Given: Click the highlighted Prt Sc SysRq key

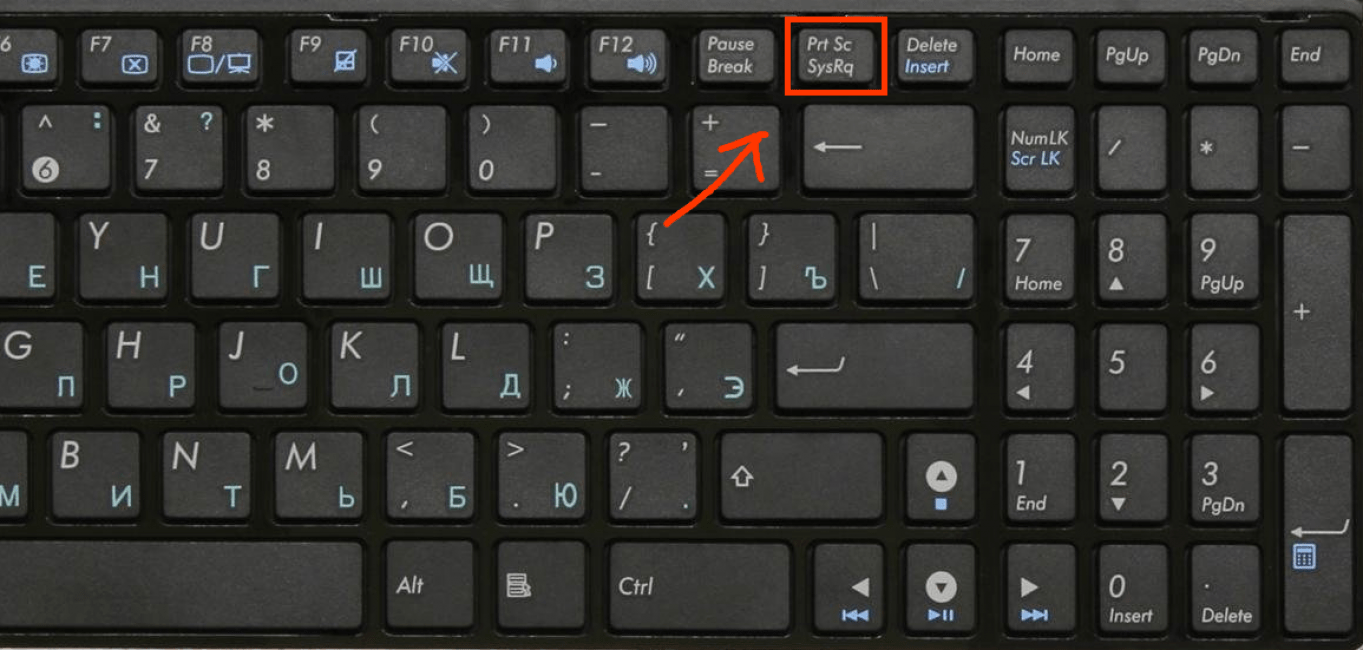Looking at the screenshot, I should pyautogui.click(x=834, y=57).
